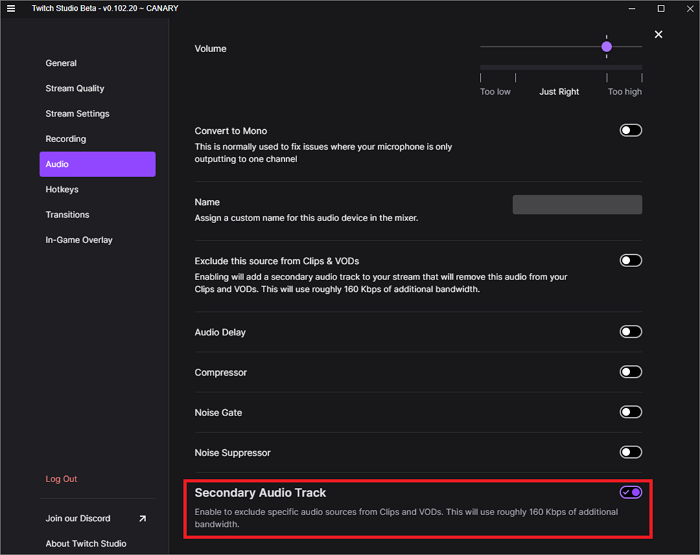700x555 pixels.
Task: Open the Hotkeys settings section
Action: tap(97, 189)
